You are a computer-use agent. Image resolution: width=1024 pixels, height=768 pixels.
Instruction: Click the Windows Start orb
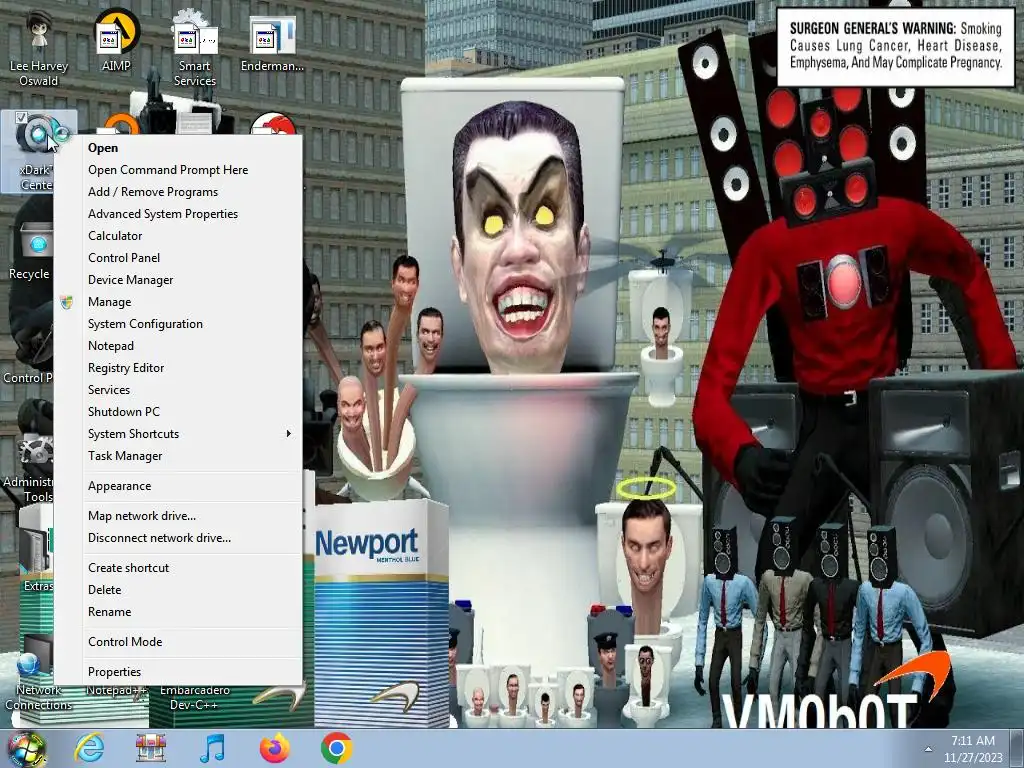[x=27, y=749]
